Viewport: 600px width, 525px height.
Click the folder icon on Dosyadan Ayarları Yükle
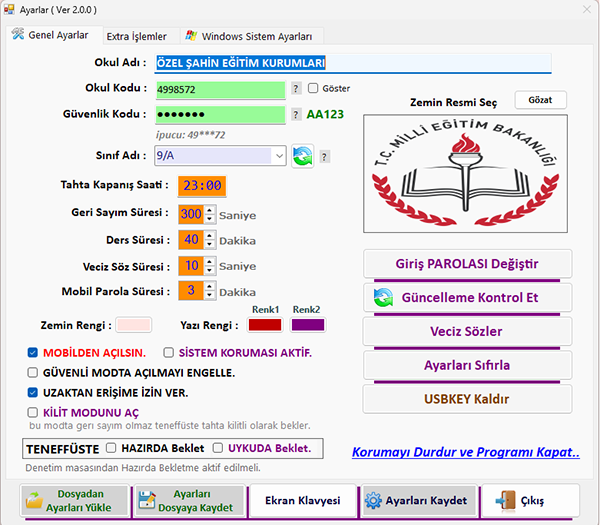point(35,501)
